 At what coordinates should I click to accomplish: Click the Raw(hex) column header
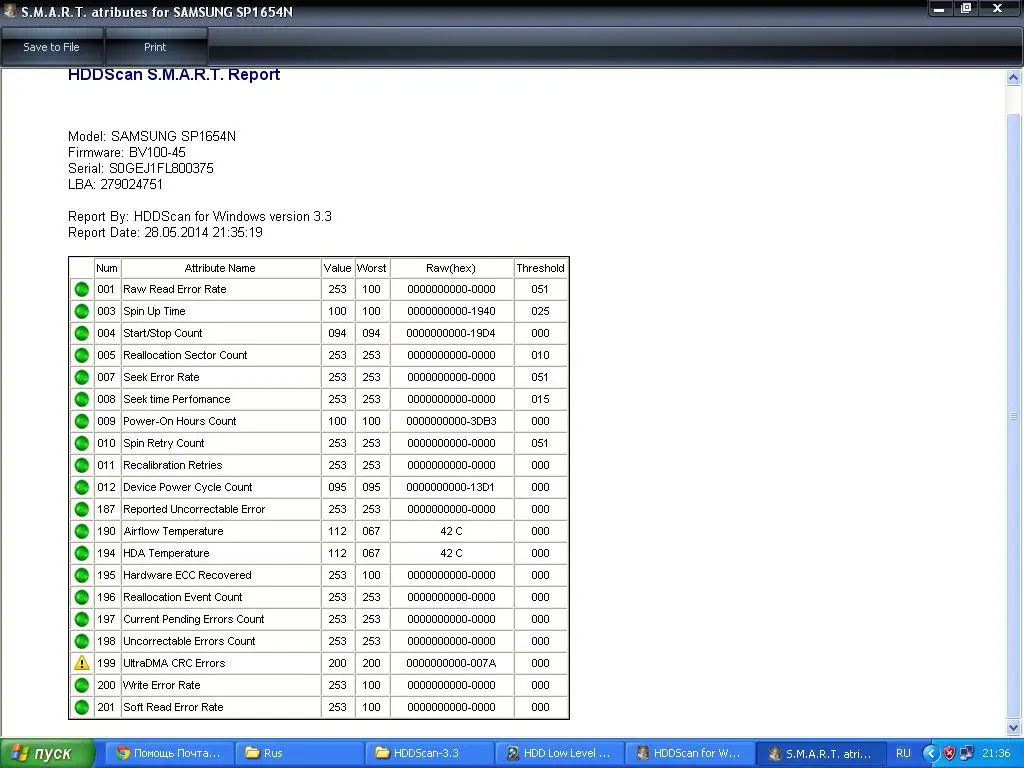pos(451,268)
